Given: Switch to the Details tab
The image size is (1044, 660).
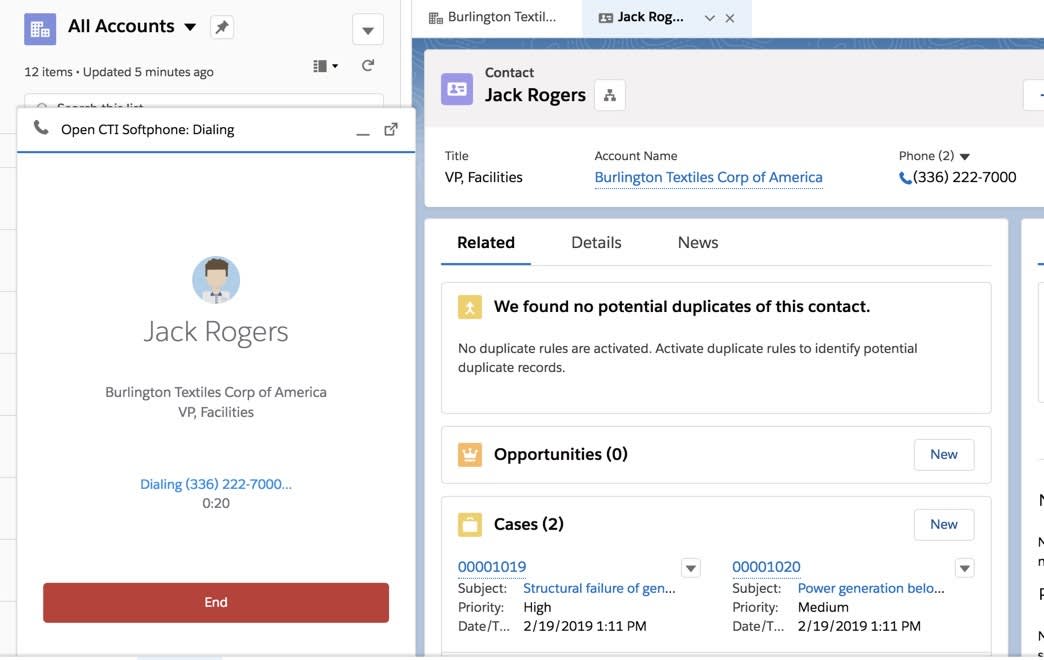Looking at the screenshot, I should click(x=596, y=242).
